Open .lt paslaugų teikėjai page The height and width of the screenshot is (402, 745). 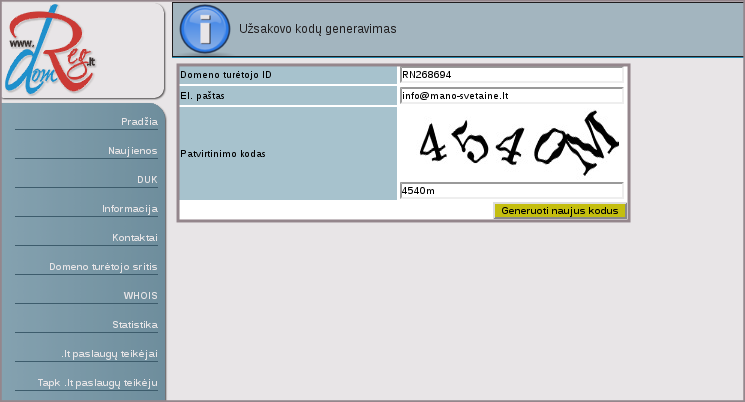pos(109,354)
